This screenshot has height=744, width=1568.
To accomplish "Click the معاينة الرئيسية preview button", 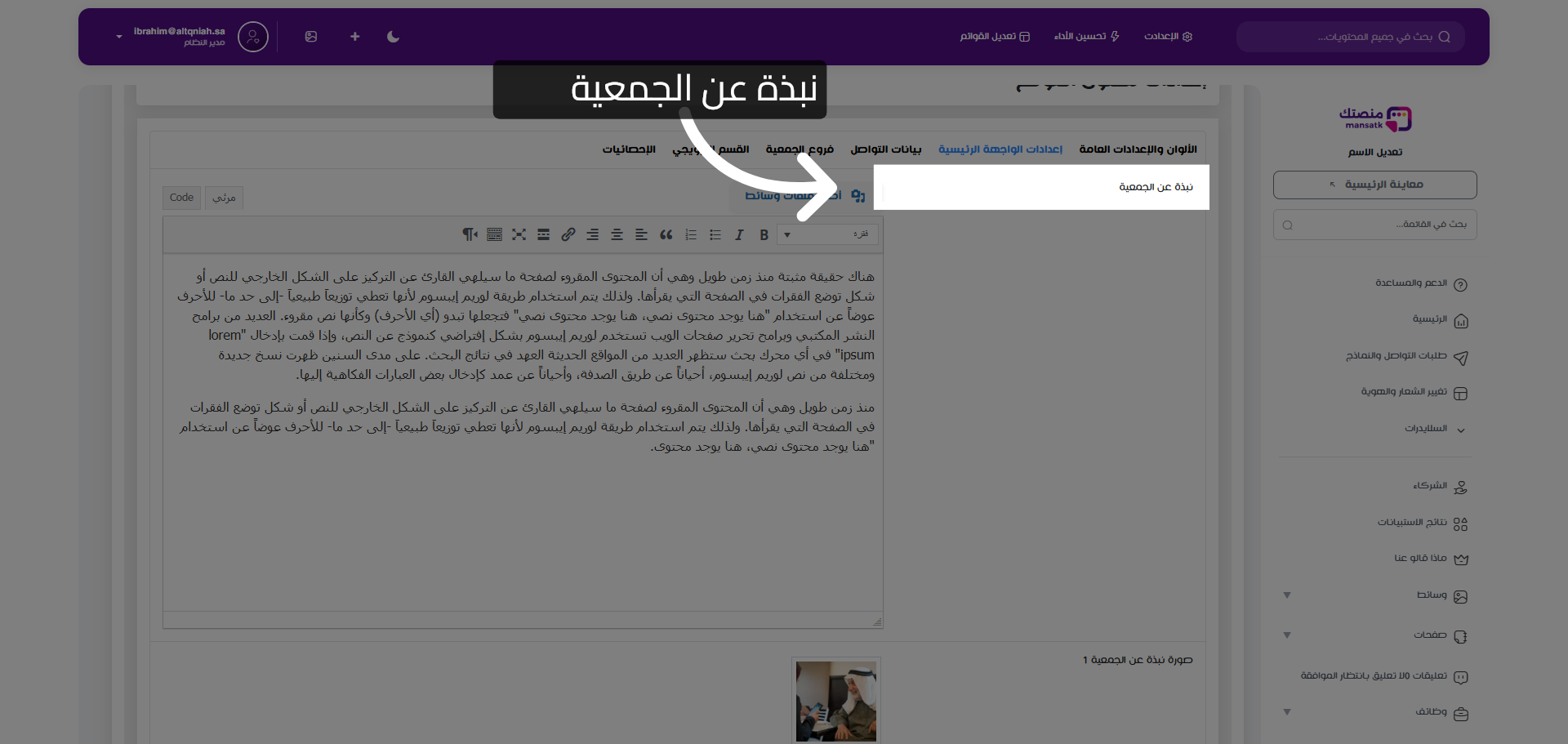I will [1374, 185].
